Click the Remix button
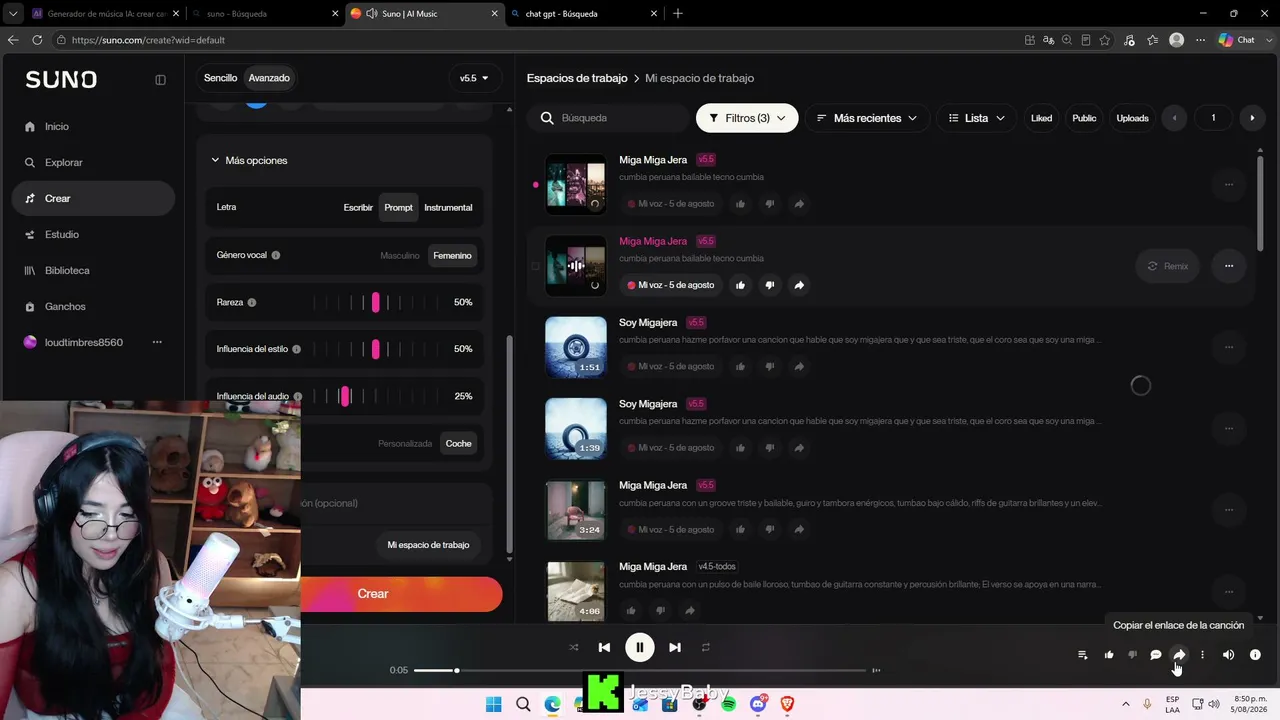 [x=1168, y=266]
